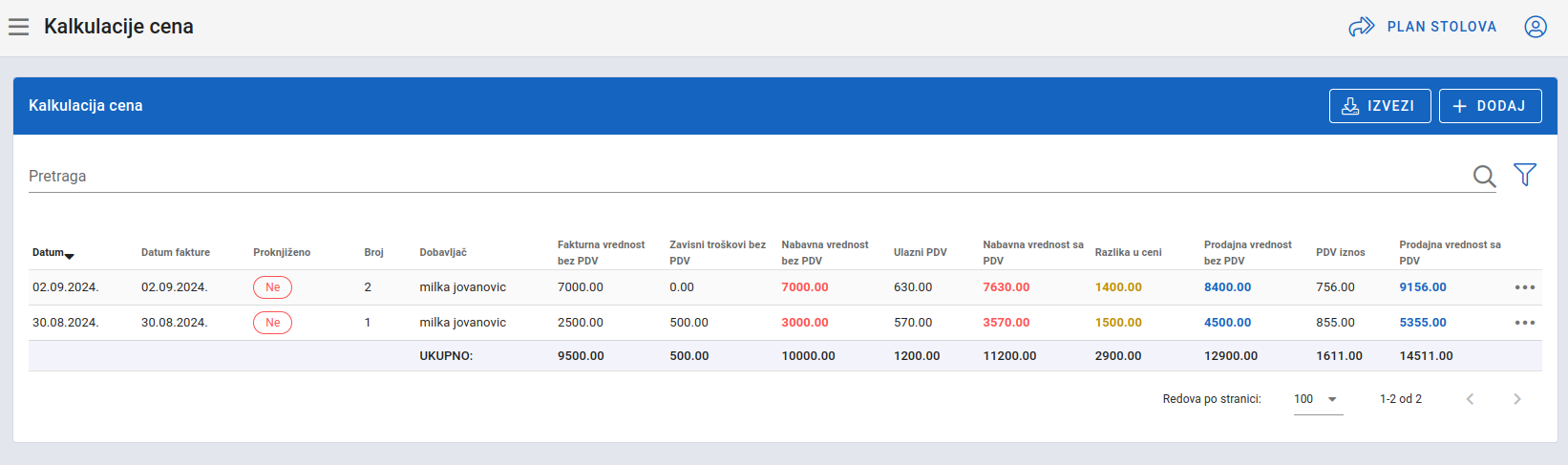This screenshot has width=1568, height=465.
Task: Sort by Ulazni PDV column header
Action: pos(921,252)
